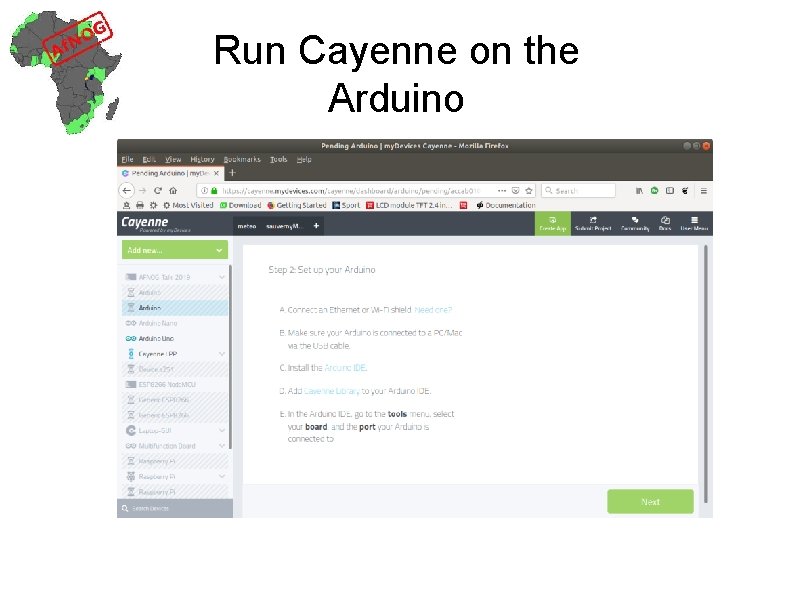Save the page to Pocket
794x595 pixels.
pyautogui.click(x=515, y=190)
